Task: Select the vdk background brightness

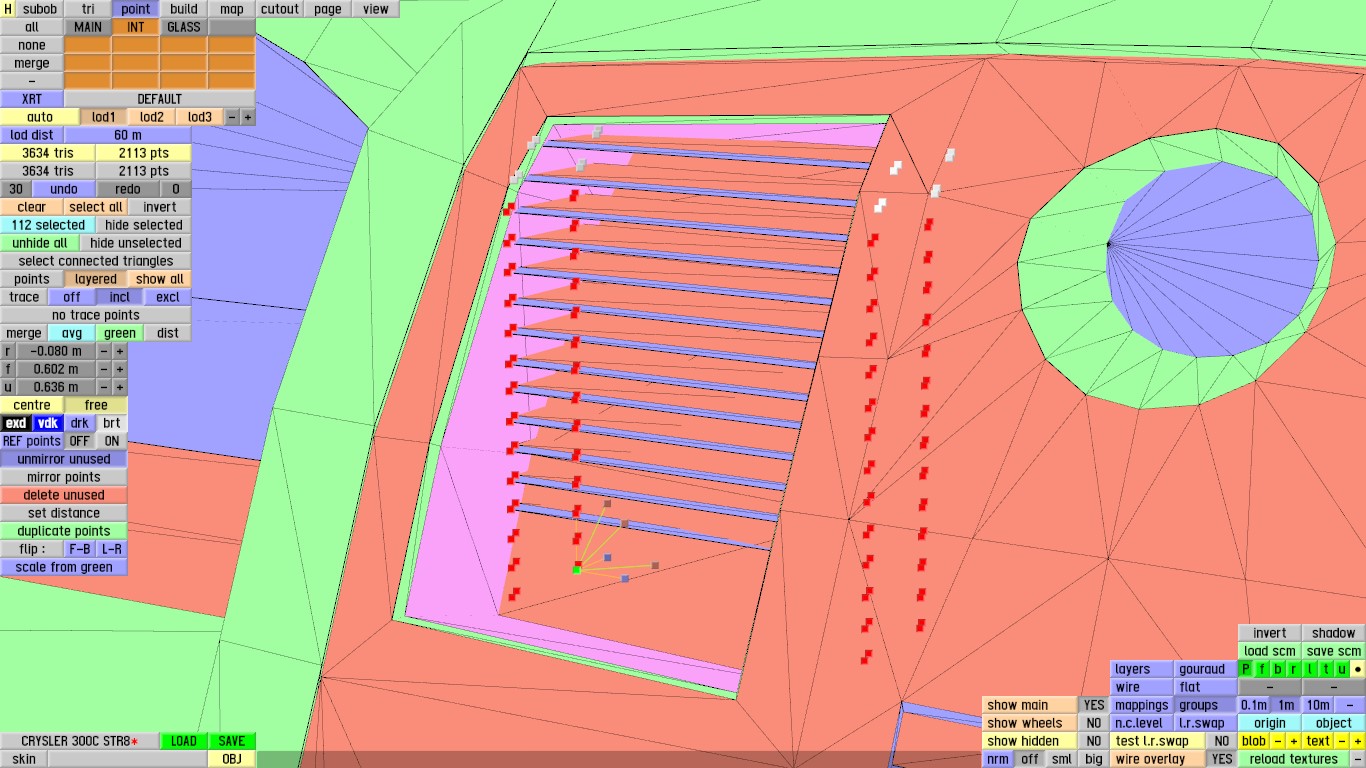Action: [49, 423]
